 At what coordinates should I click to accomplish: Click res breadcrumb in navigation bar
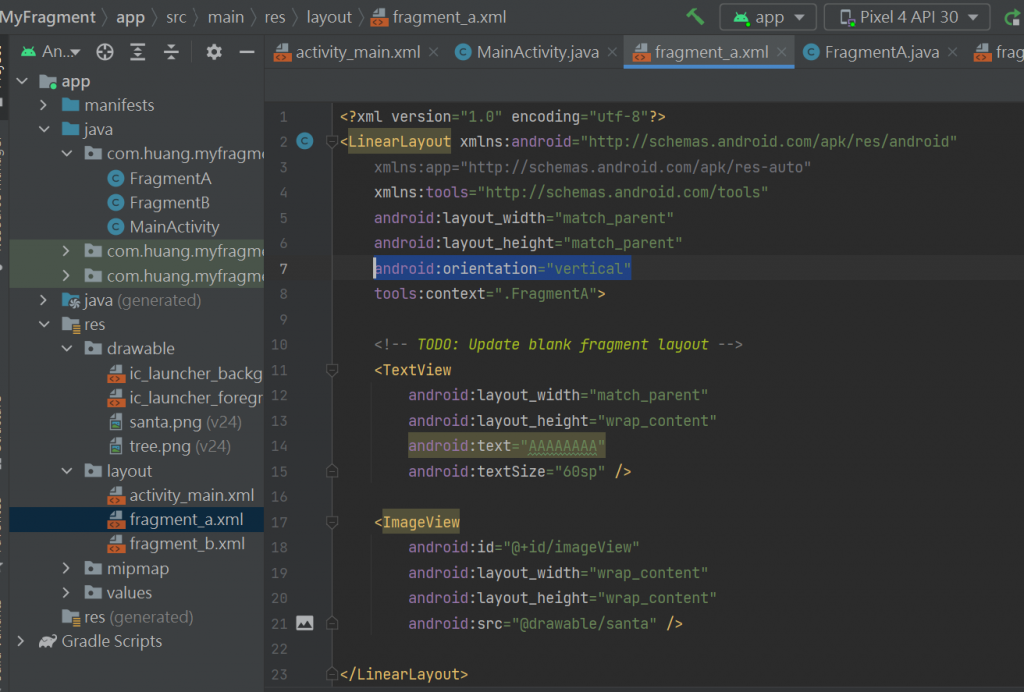275,17
